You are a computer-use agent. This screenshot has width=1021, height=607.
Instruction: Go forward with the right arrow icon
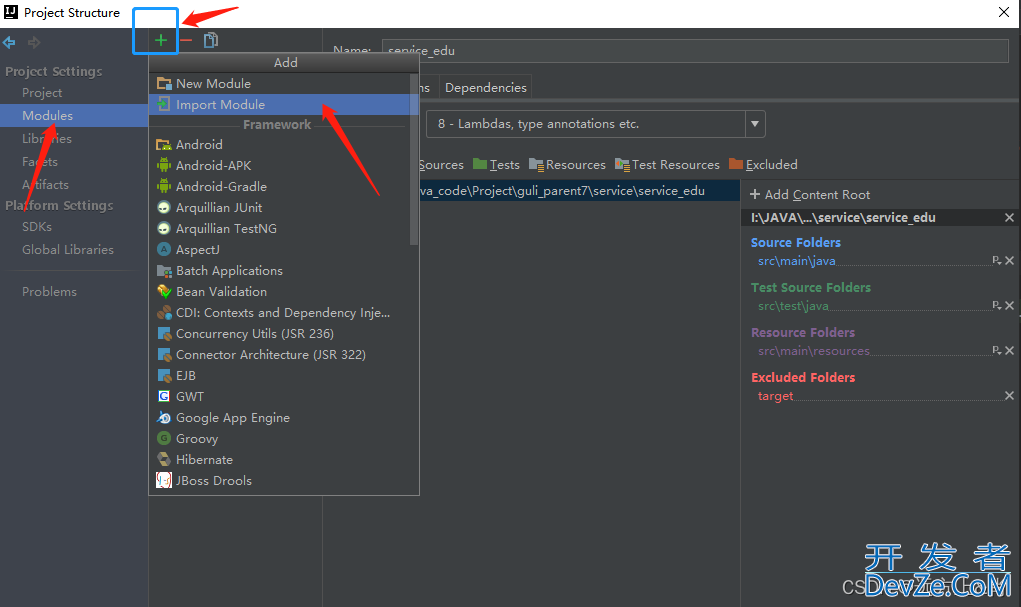pos(34,42)
